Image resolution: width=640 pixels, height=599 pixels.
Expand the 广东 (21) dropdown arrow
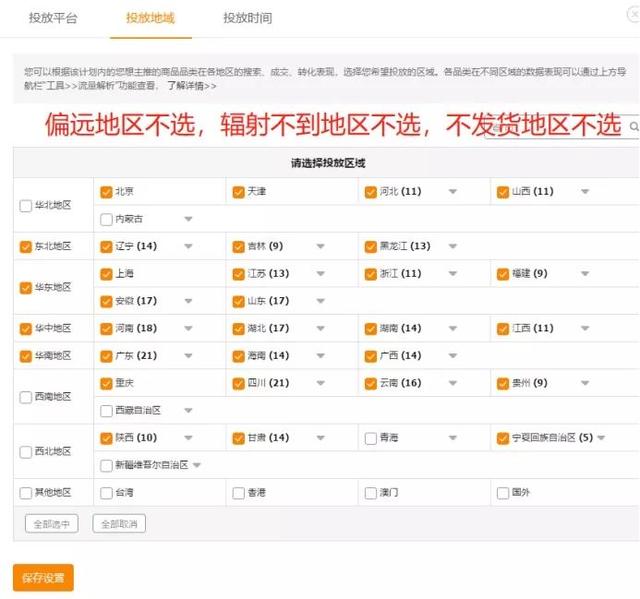click(188, 355)
